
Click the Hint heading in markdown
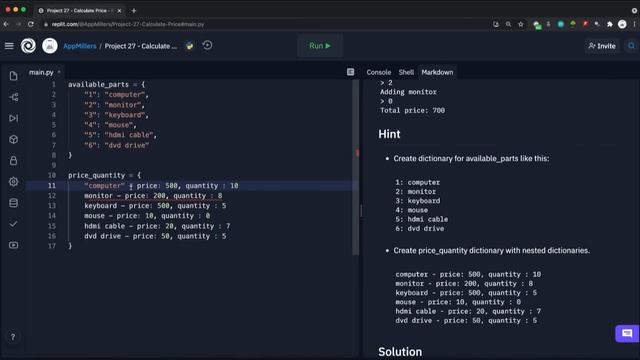[389, 134]
